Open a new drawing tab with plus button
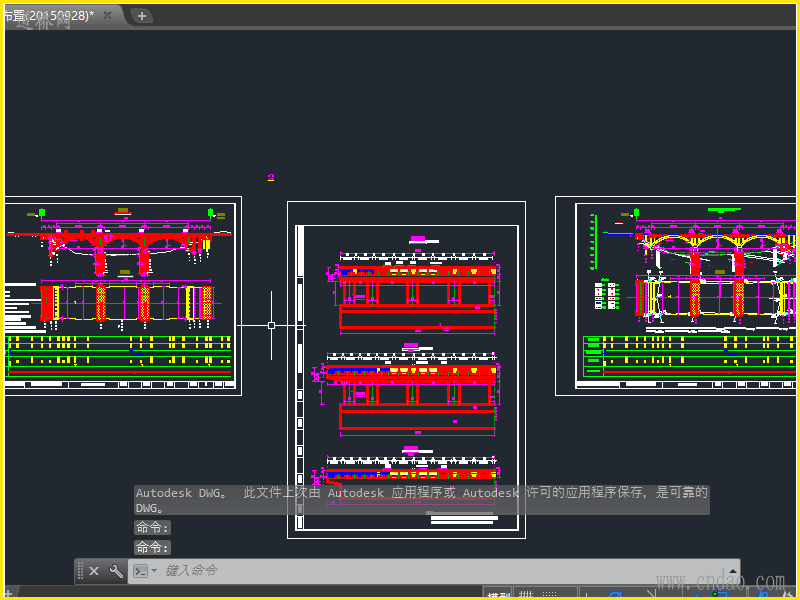The width and height of the screenshot is (800, 600). tap(141, 16)
